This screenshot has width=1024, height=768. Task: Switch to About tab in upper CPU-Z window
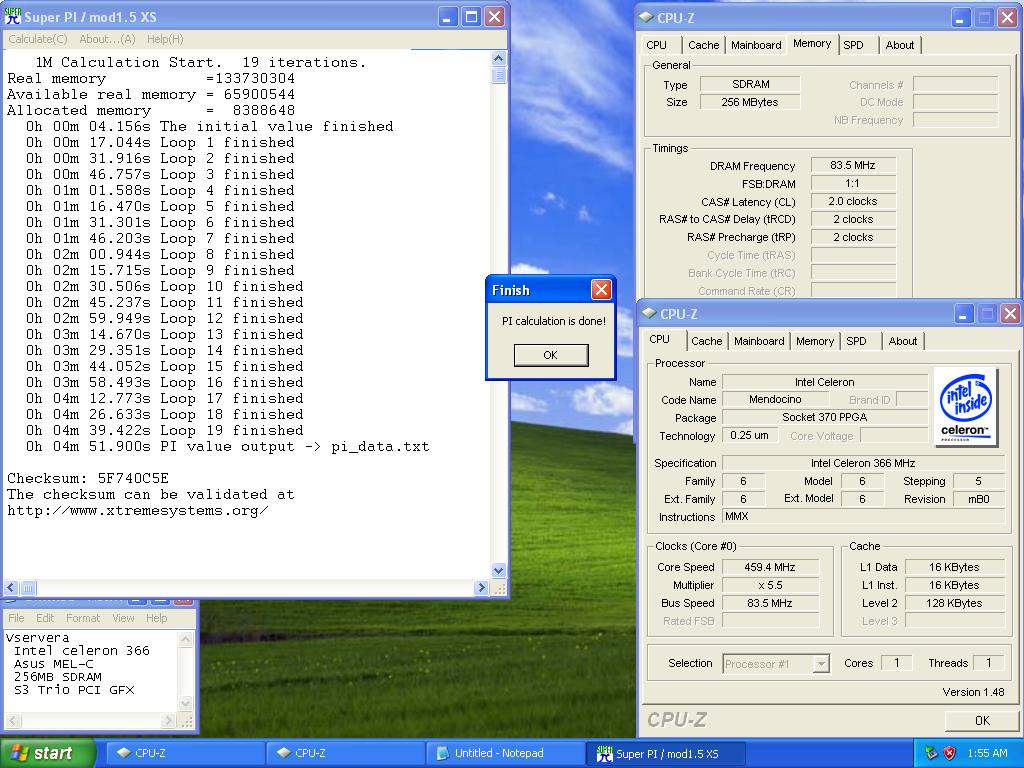click(899, 45)
